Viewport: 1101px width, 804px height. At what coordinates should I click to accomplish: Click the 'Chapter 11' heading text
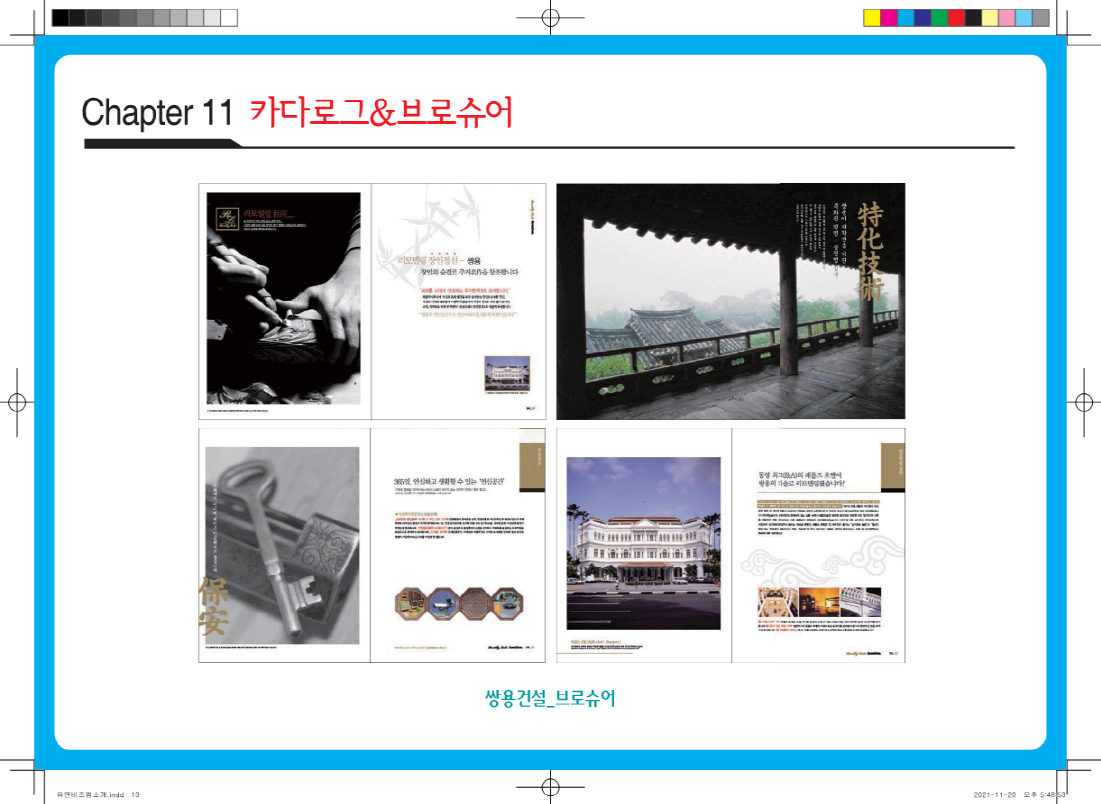pyautogui.click(x=157, y=113)
